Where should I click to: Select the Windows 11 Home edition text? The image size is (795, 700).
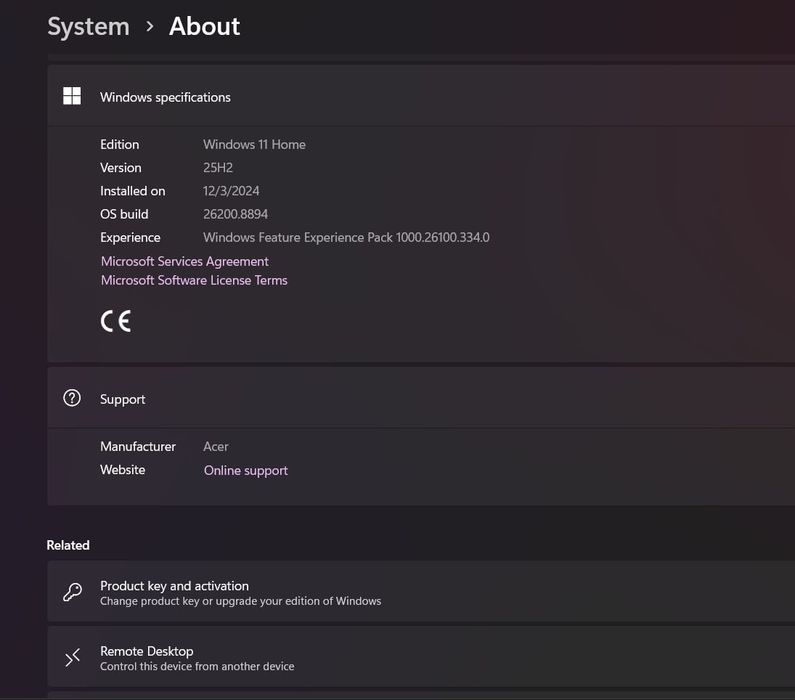[x=254, y=144]
